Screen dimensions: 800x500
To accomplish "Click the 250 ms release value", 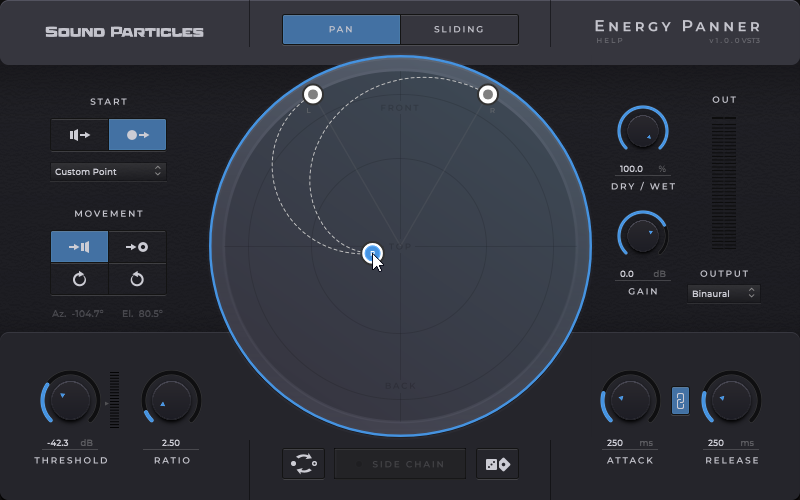I will coord(732,443).
